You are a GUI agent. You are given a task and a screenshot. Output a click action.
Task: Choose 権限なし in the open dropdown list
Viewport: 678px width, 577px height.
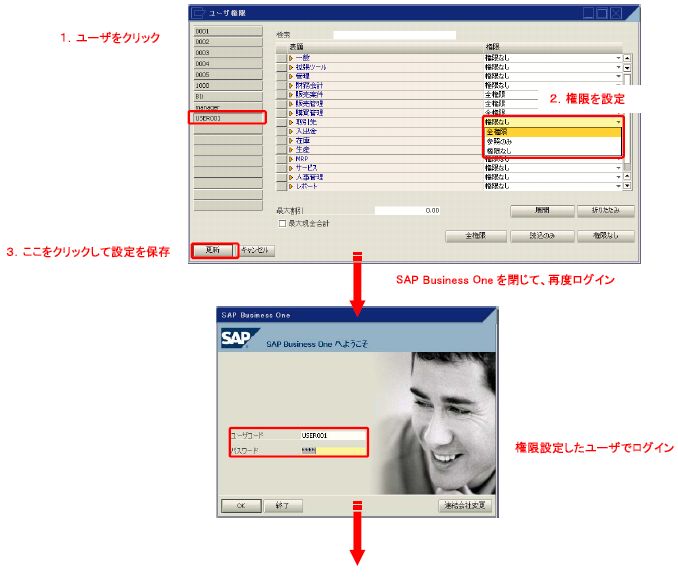click(553, 151)
